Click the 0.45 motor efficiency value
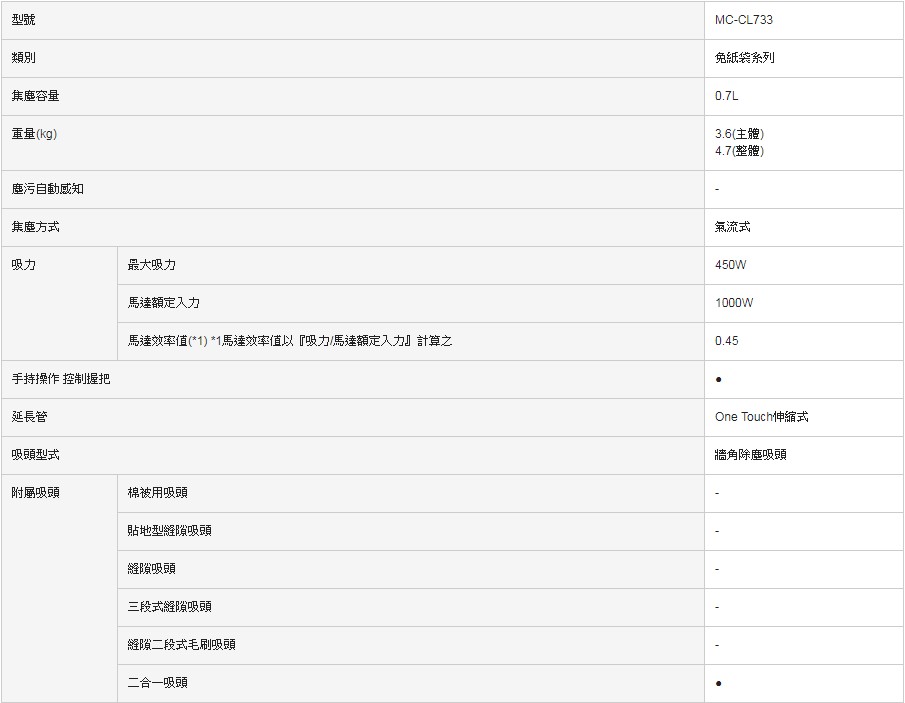This screenshot has height=703, width=905. [727, 341]
